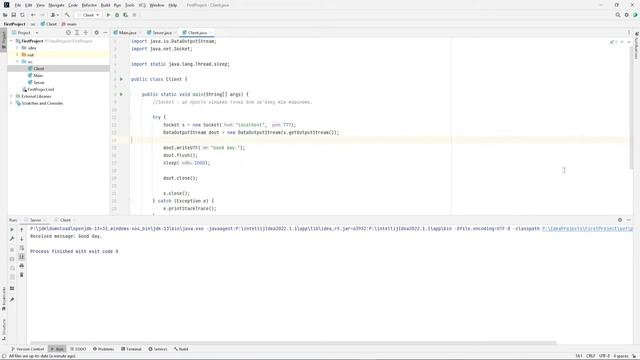The image size is (640, 360).
Task: Select the Server class in the project tree
Action: pos(39,82)
